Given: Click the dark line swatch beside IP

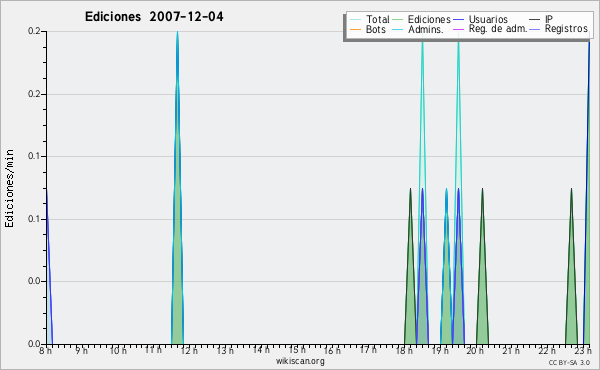Looking at the screenshot, I should (x=535, y=20).
